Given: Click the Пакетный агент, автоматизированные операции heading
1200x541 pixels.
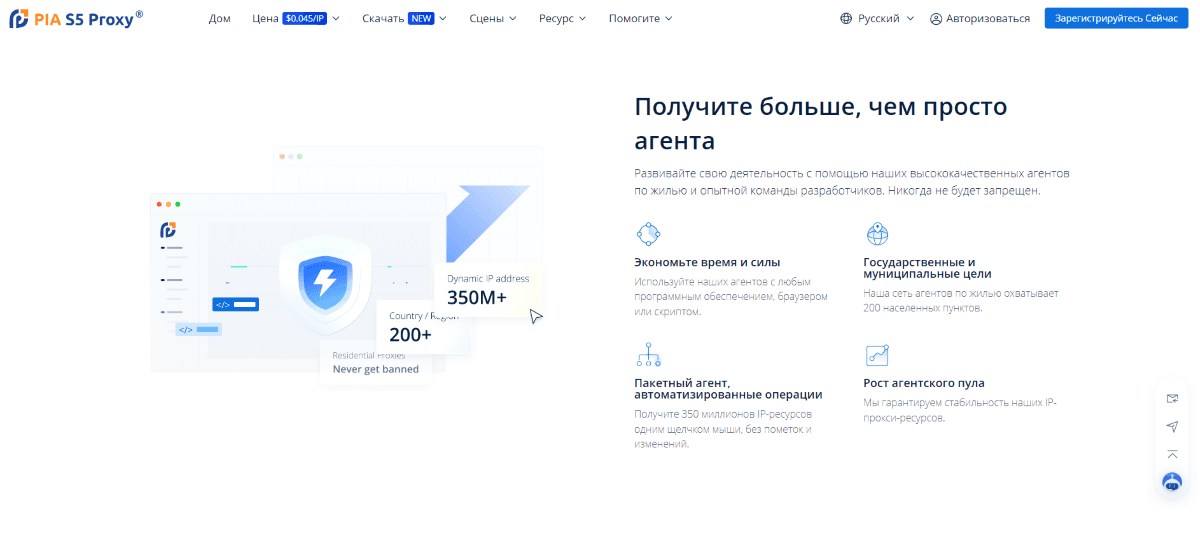Looking at the screenshot, I should click(728, 389).
